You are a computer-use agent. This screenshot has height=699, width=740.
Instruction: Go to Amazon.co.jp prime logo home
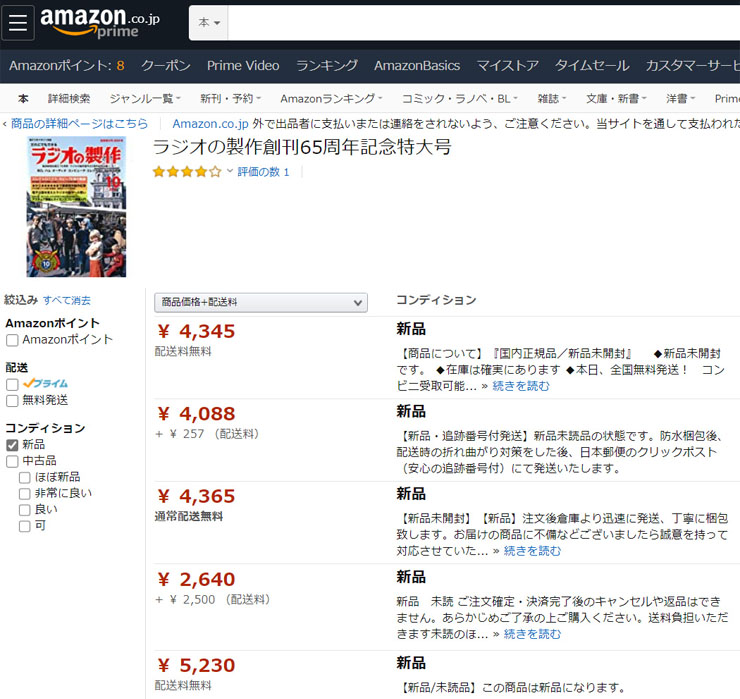[x=100, y=22]
